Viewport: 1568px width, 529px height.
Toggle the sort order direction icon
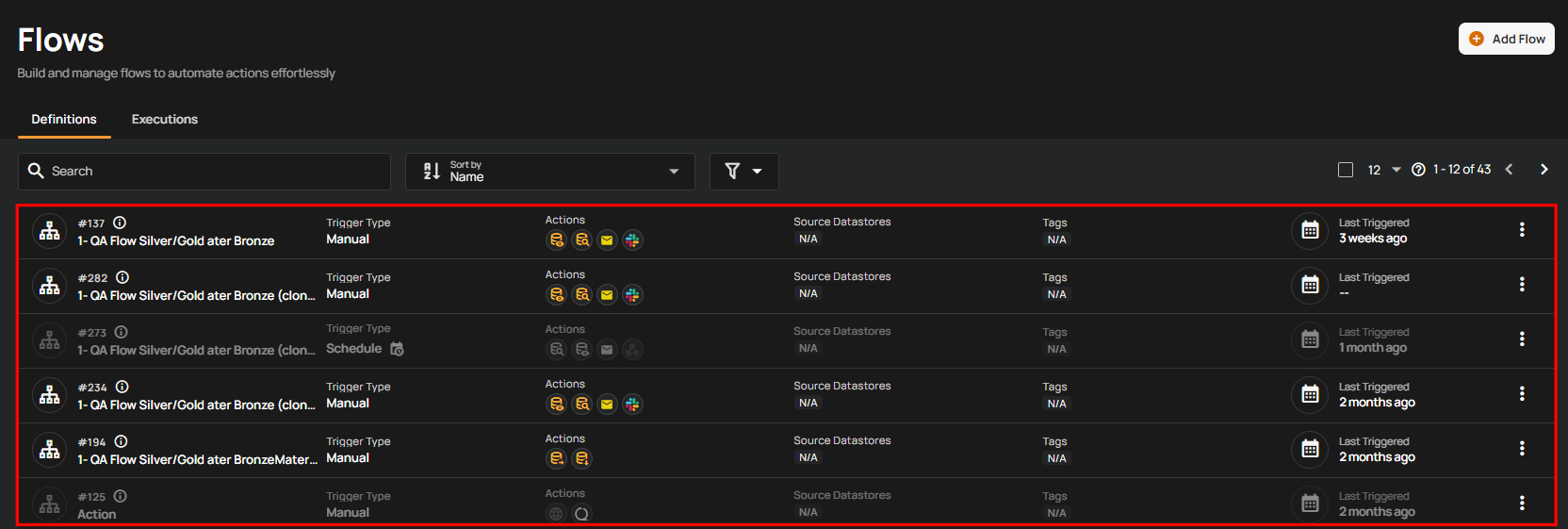pyautogui.click(x=432, y=172)
